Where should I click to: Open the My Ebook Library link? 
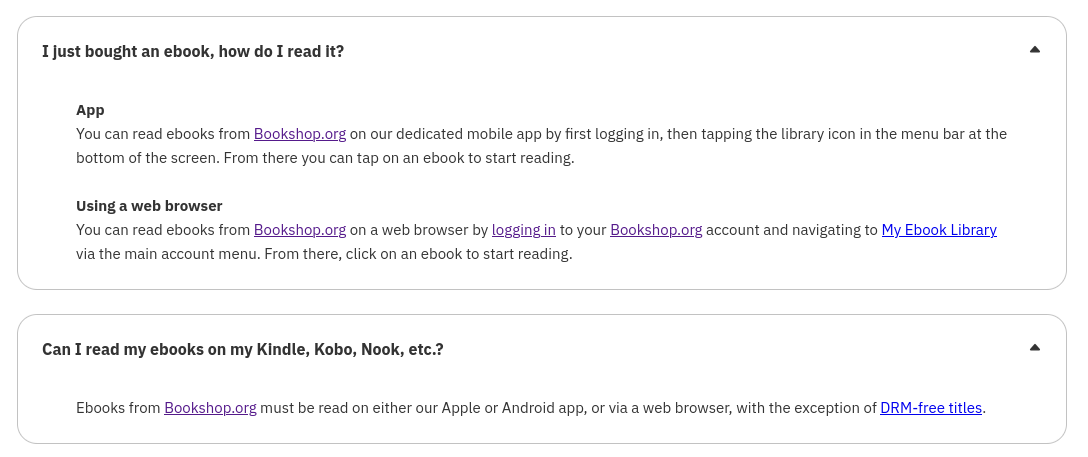pos(940,230)
